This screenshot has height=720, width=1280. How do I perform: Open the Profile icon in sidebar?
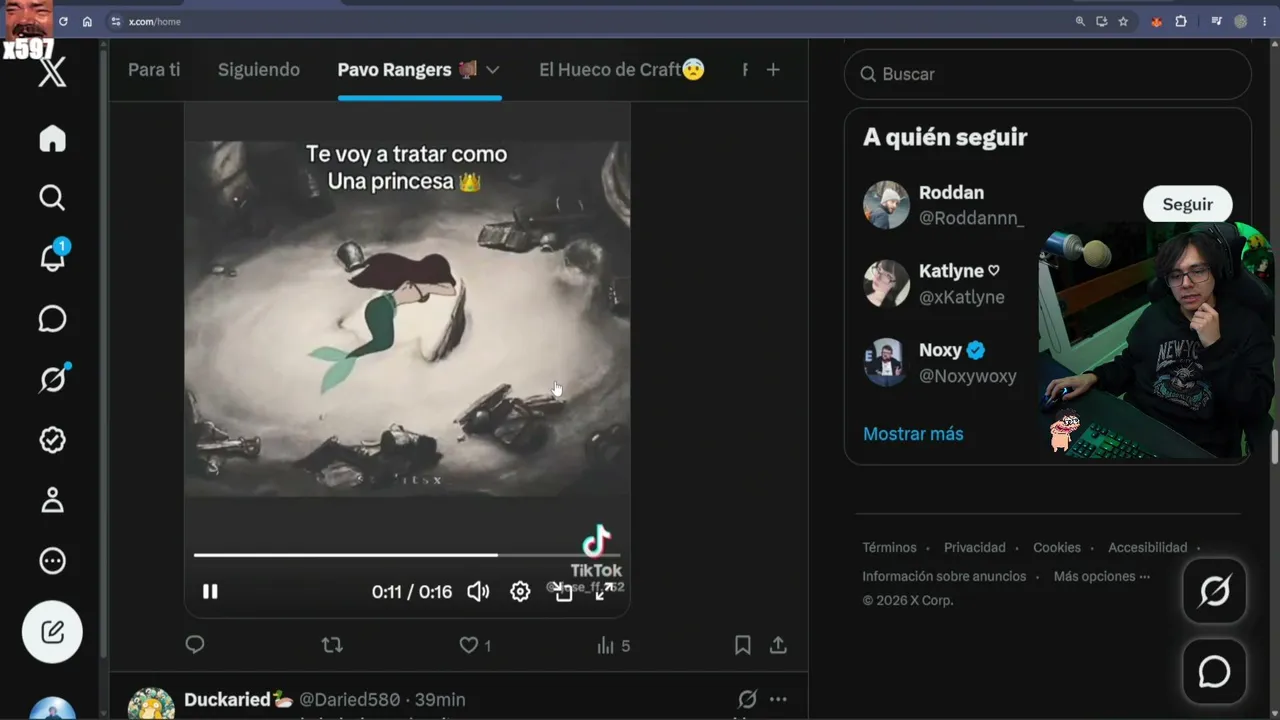[x=52, y=500]
